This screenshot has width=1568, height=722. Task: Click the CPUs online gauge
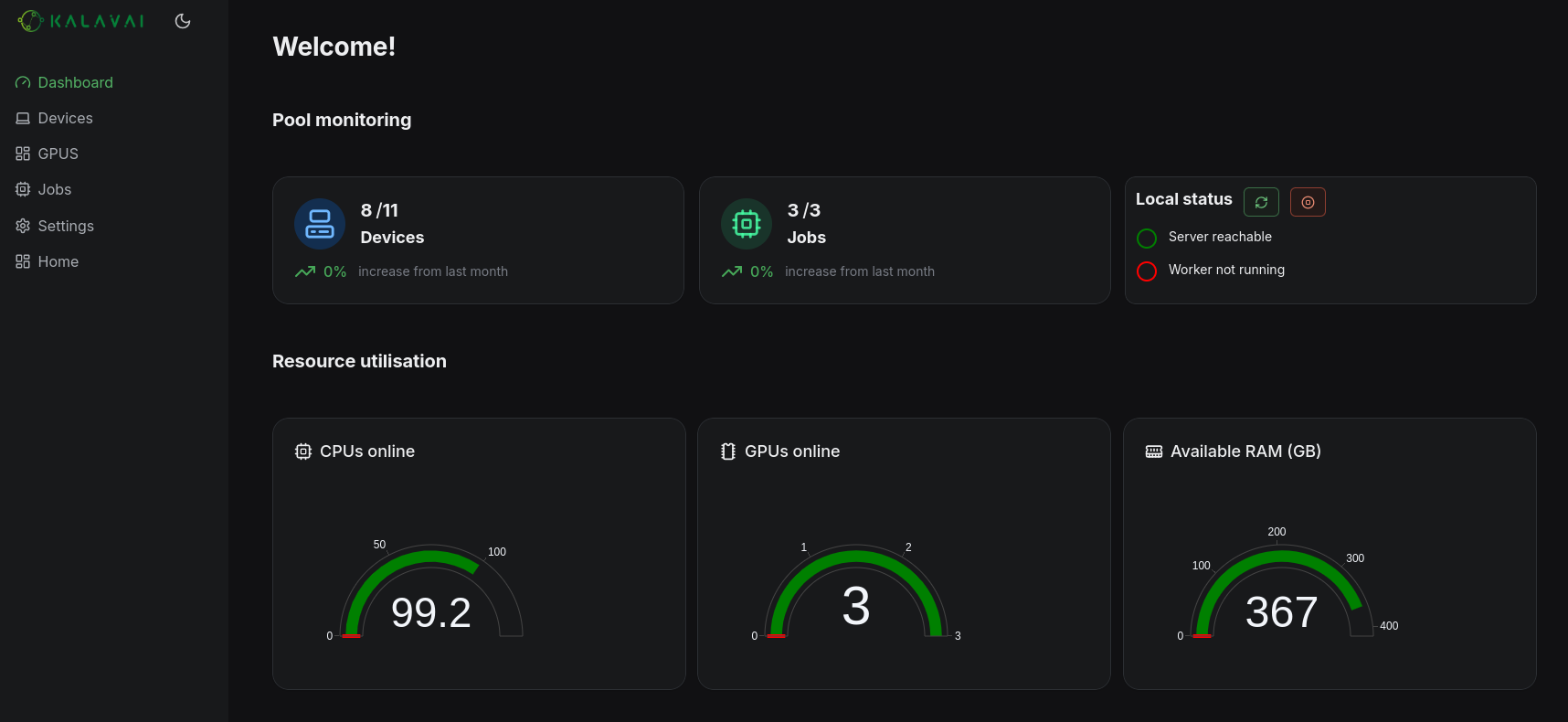430,594
